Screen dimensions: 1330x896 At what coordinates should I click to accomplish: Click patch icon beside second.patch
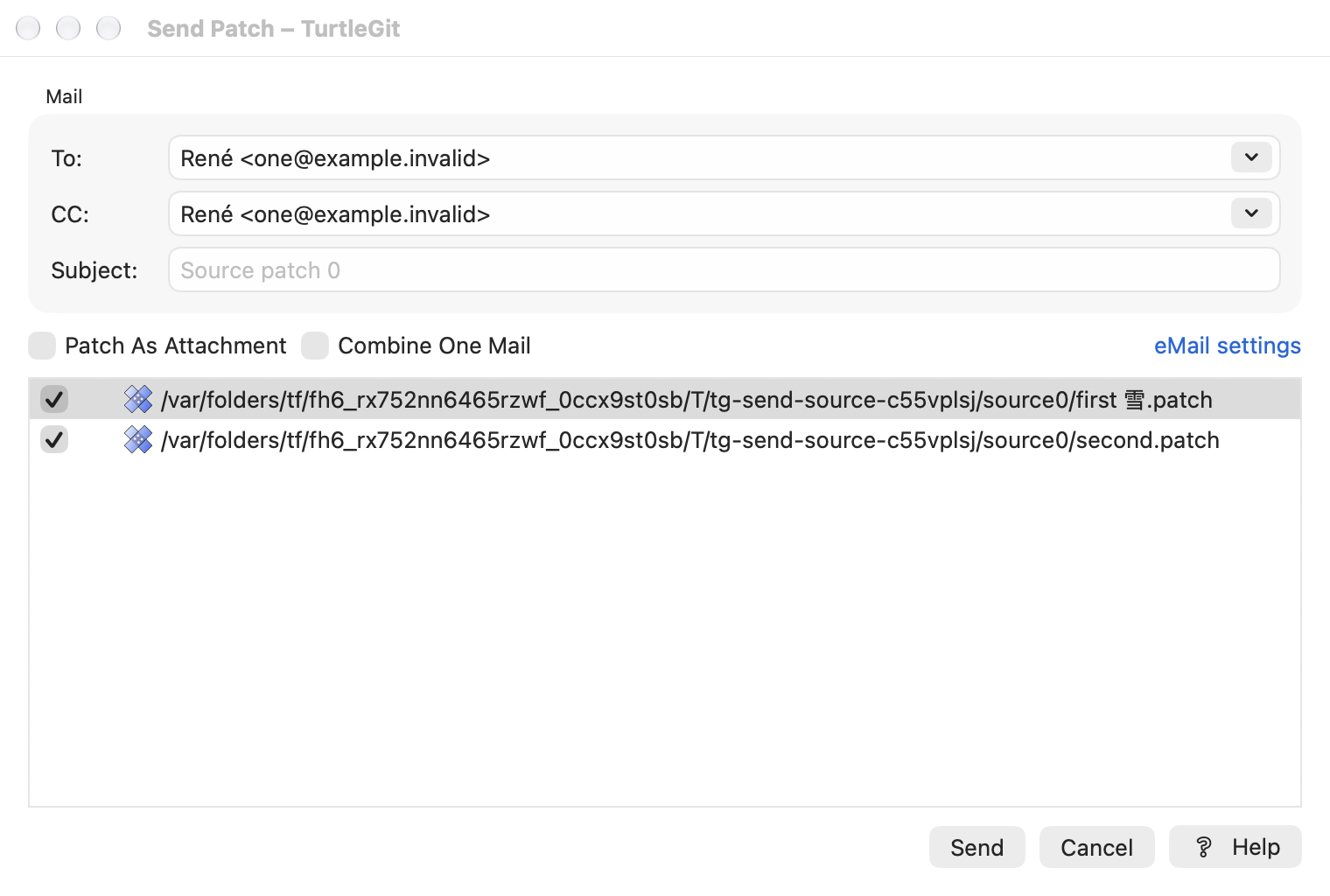pos(138,440)
